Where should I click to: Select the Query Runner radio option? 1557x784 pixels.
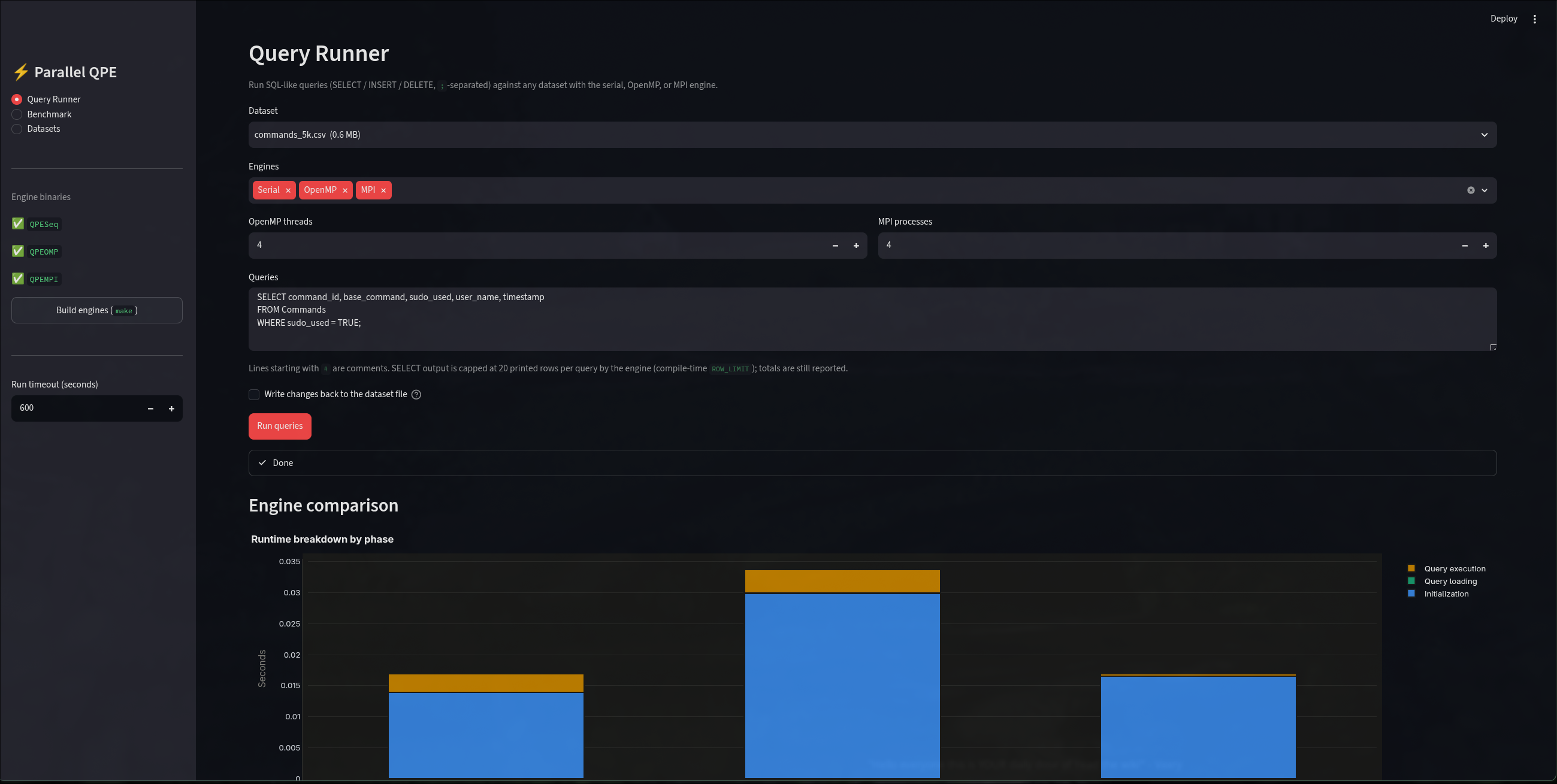[17, 99]
